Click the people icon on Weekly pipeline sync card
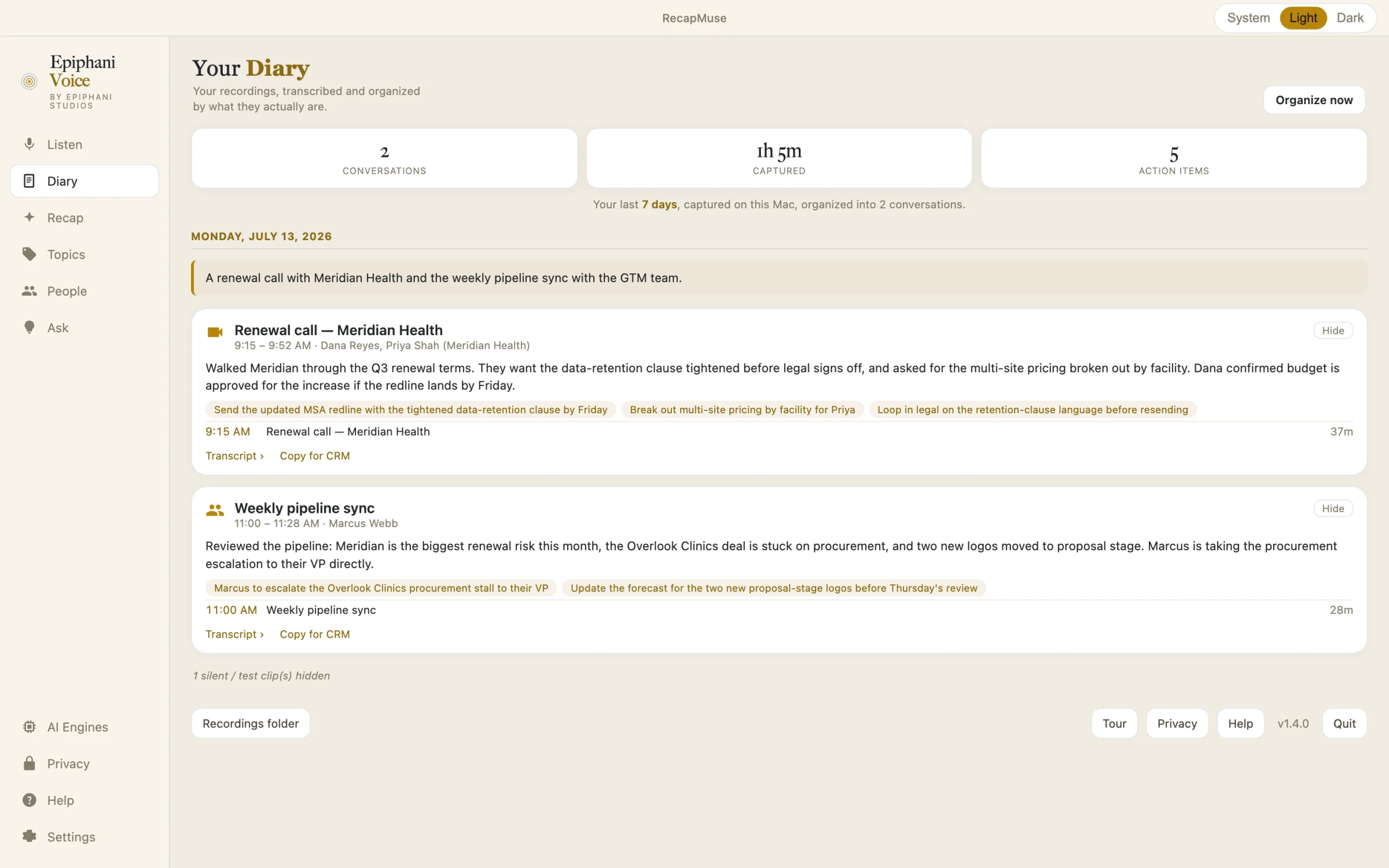The height and width of the screenshot is (868, 1389). pyautogui.click(x=215, y=510)
